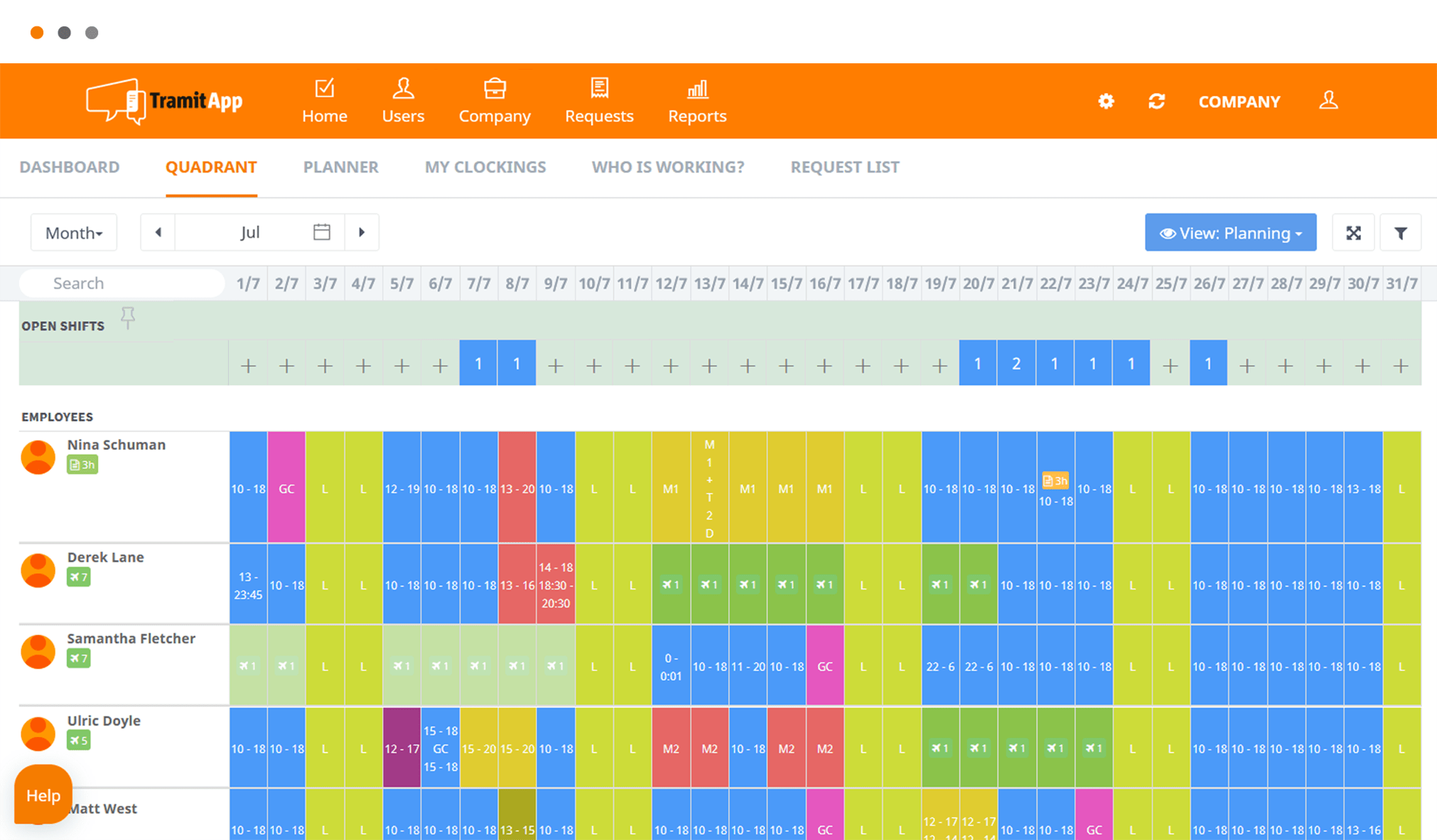The height and width of the screenshot is (840, 1437).
Task: Click the employee Search field
Action: click(121, 283)
